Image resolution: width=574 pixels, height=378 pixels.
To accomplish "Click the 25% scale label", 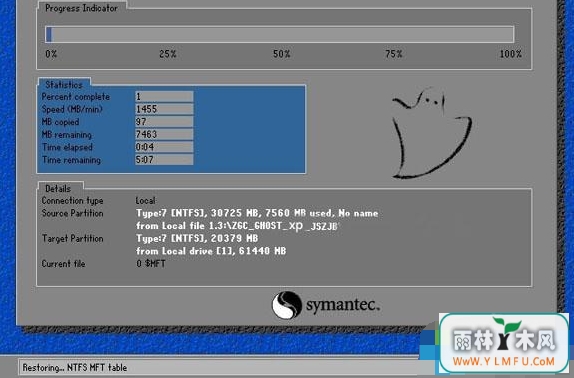I will (x=168, y=54).
